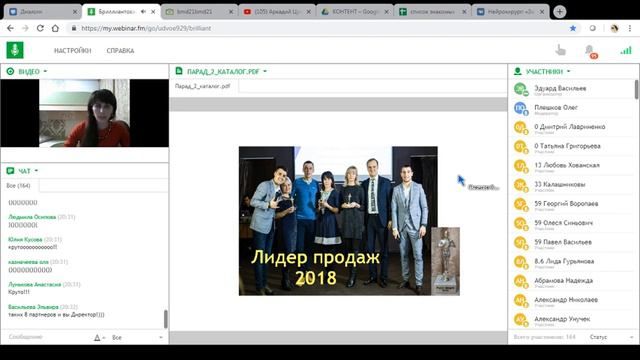The image size is (640, 360).
Task: Click the ВИДЕО panel camera icon
Action: (x=10, y=71)
